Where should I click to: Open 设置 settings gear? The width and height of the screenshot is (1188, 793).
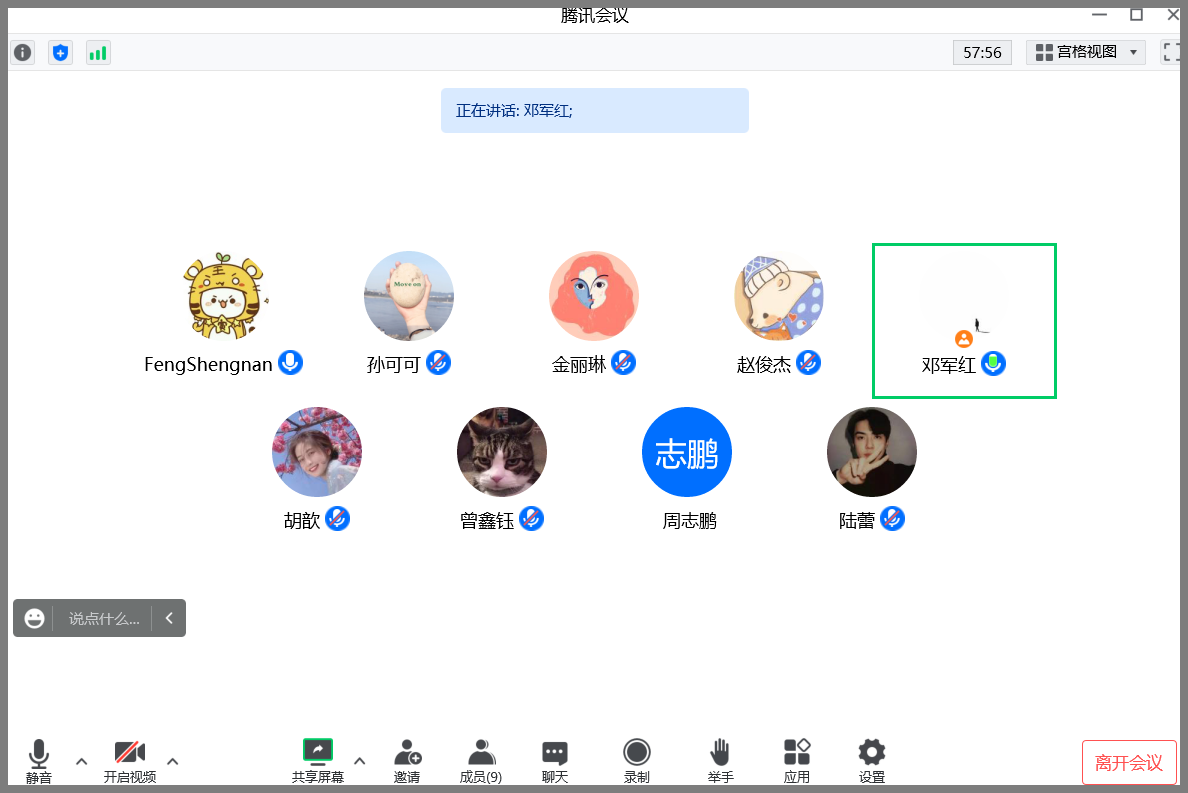point(872,760)
